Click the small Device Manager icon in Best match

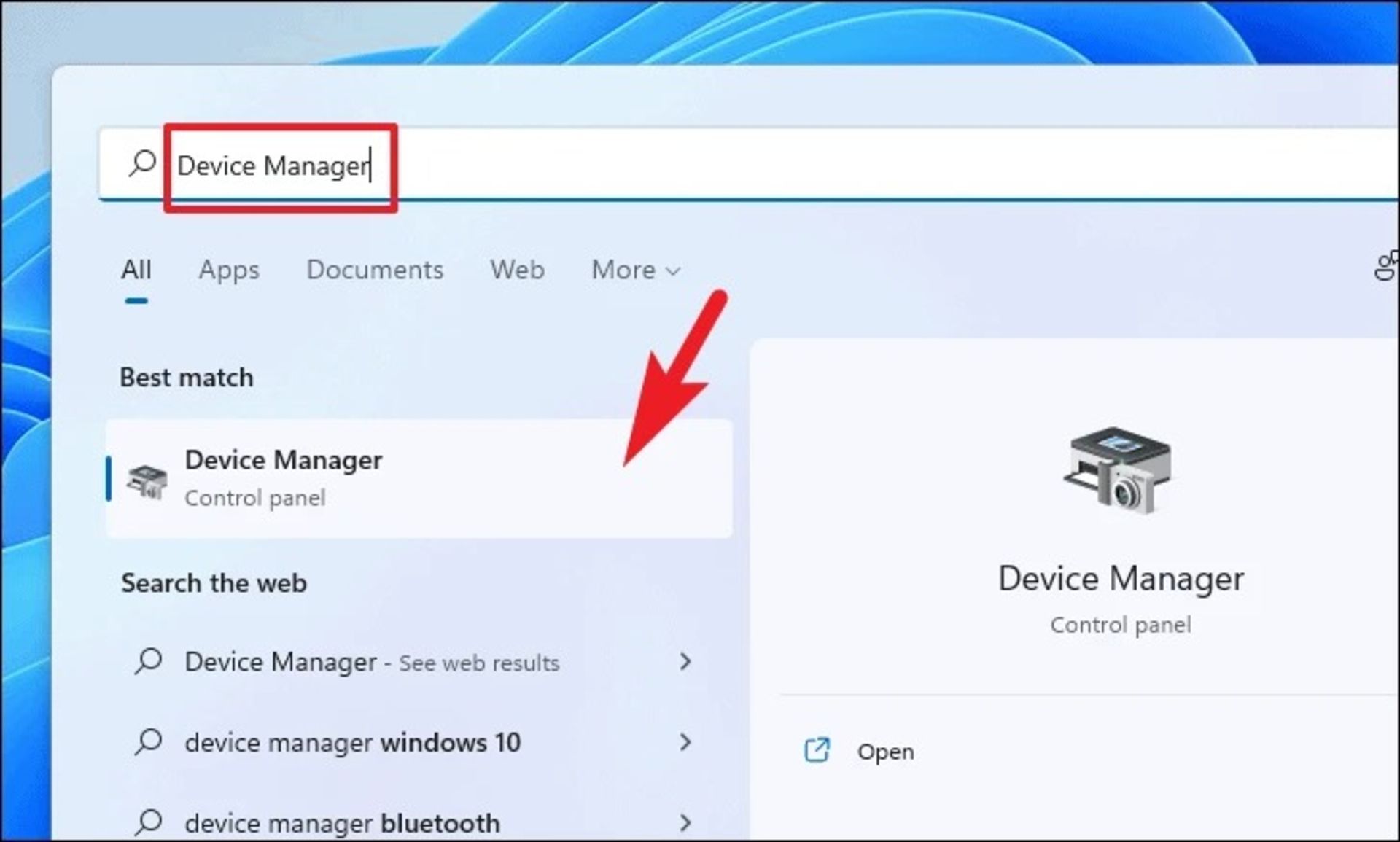pos(147,481)
